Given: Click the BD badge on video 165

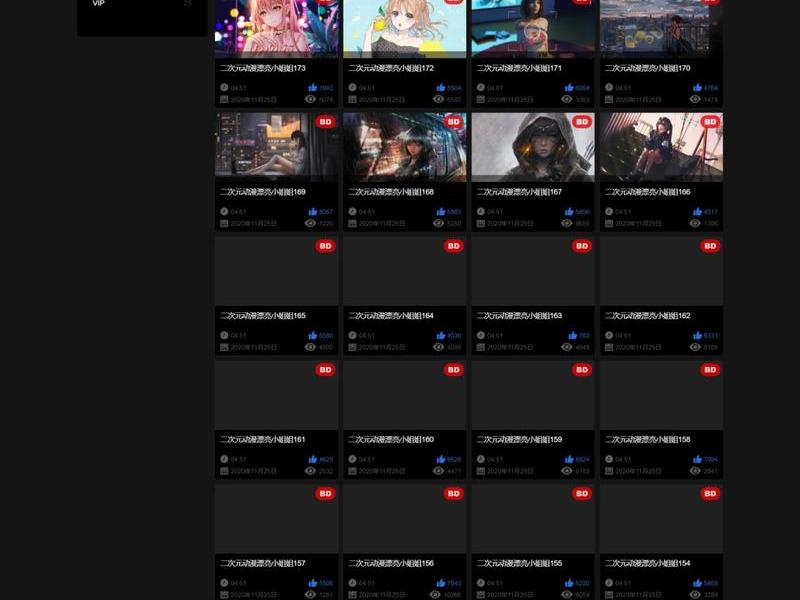Looking at the screenshot, I should (326, 246).
